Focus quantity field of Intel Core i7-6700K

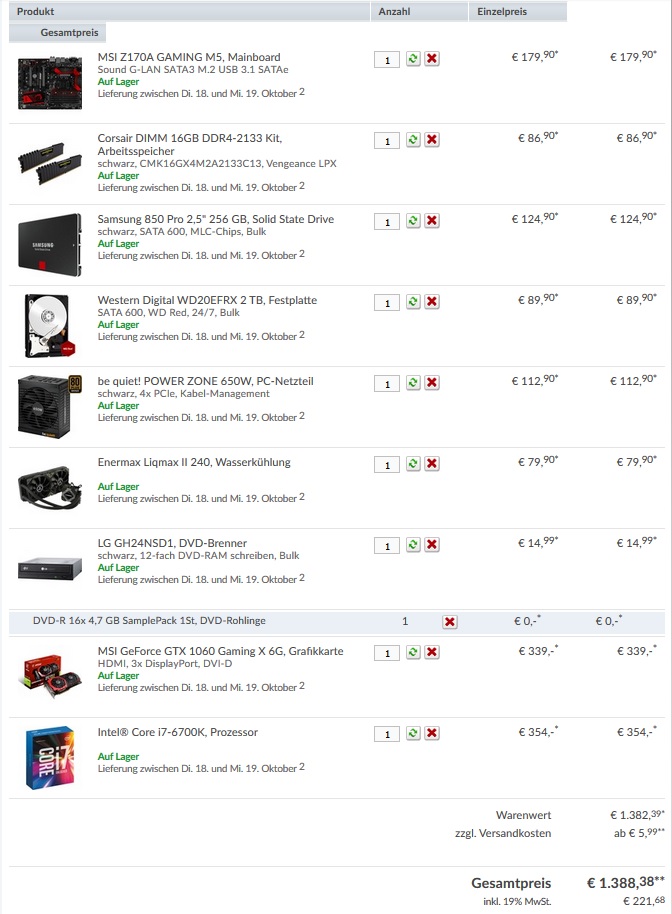tap(387, 734)
